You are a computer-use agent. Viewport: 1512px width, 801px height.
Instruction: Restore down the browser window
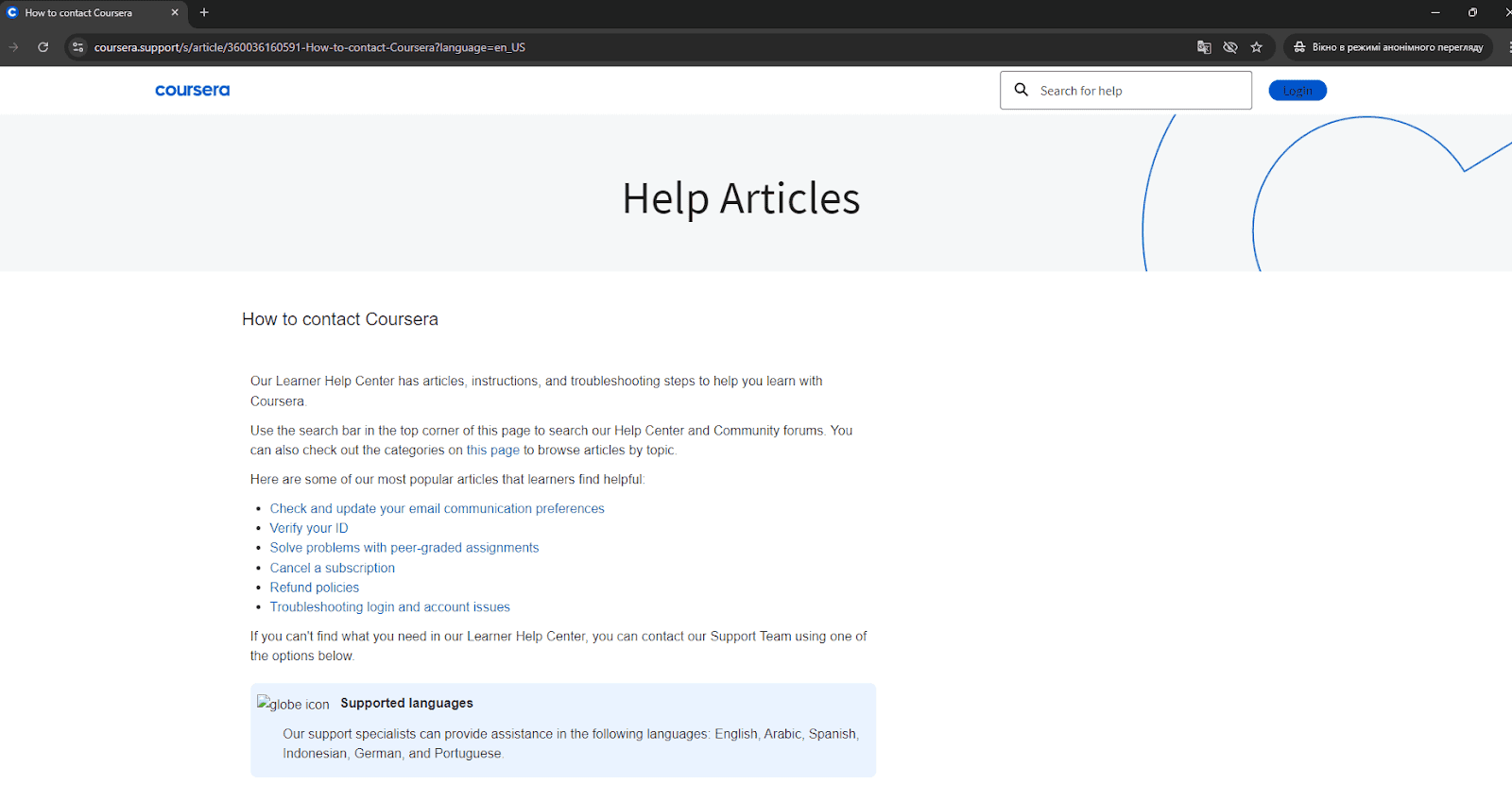click(1472, 12)
